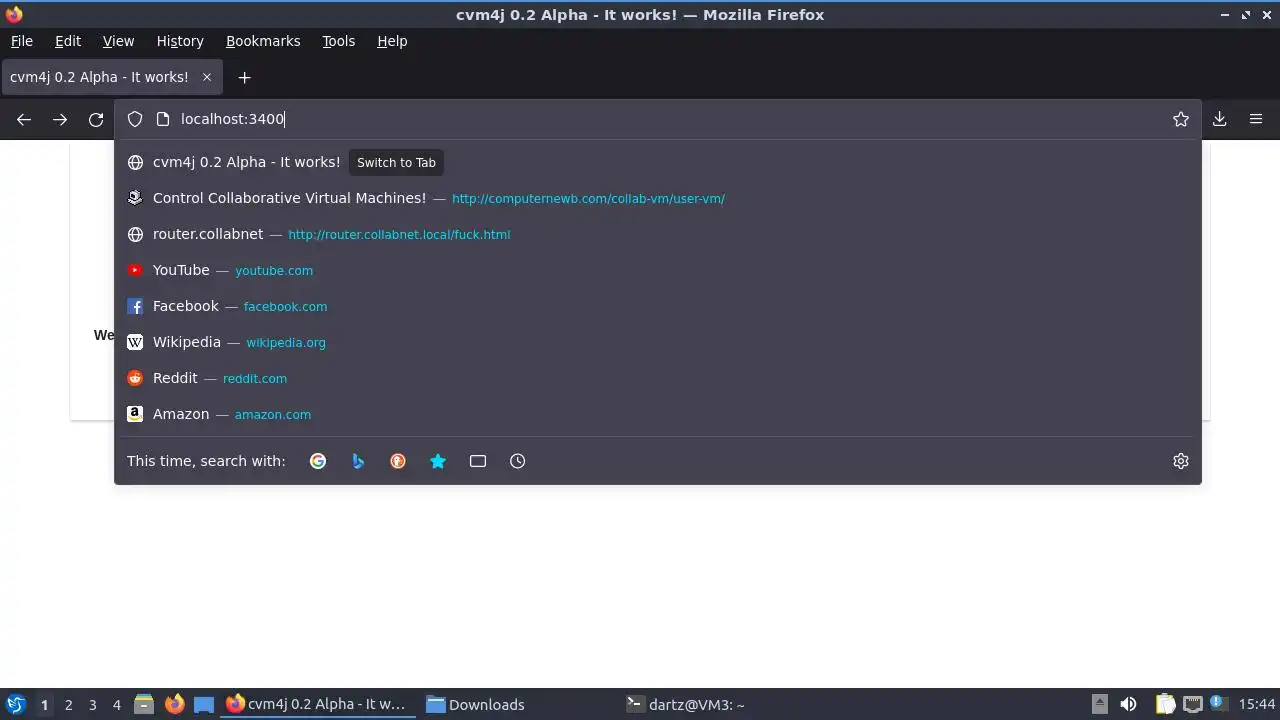The image size is (1280, 720).
Task: Select Control Collaborative Virtual Machines suggestion
Action: tap(658, 198)
